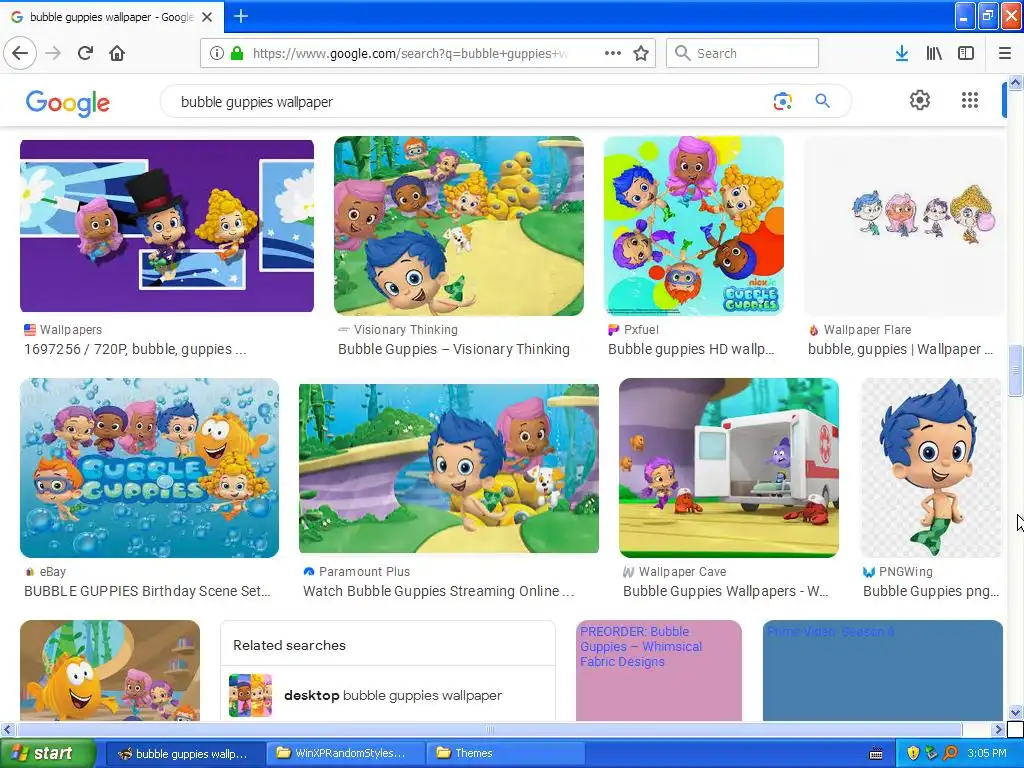Click the Google logo
1024x768 pixels.
pos(68,103)
